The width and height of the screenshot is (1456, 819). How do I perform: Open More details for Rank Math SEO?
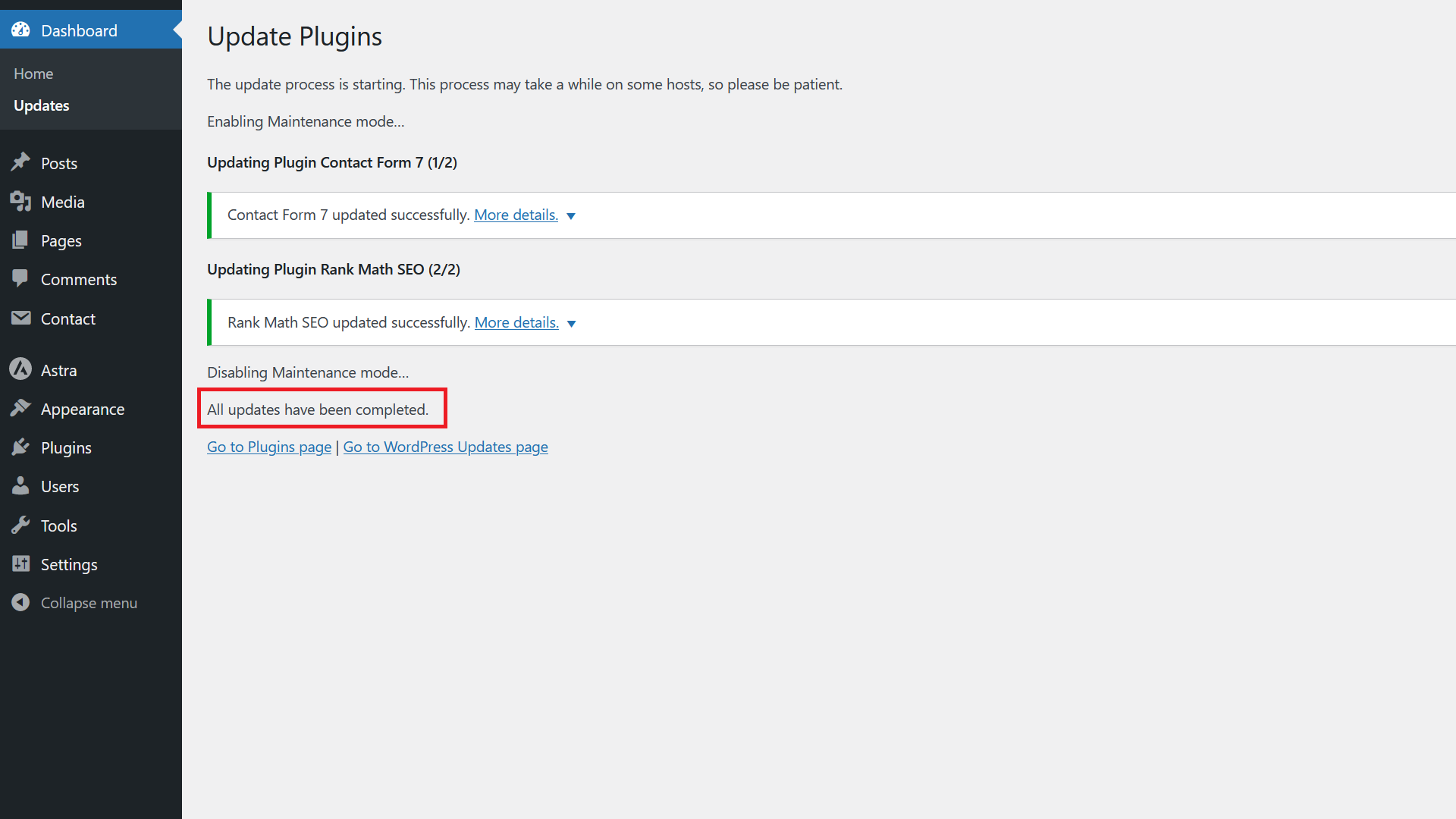click(x=516, y=322)
